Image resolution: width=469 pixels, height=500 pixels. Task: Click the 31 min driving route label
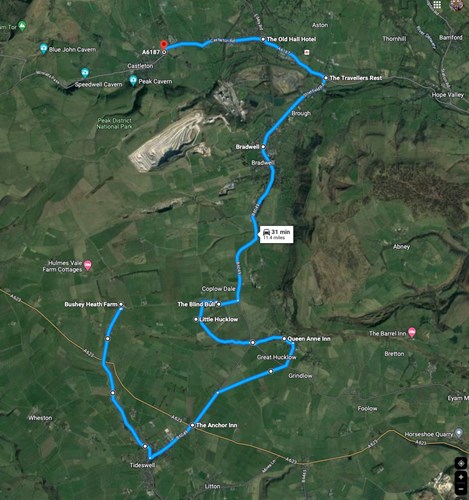point(276,234)
